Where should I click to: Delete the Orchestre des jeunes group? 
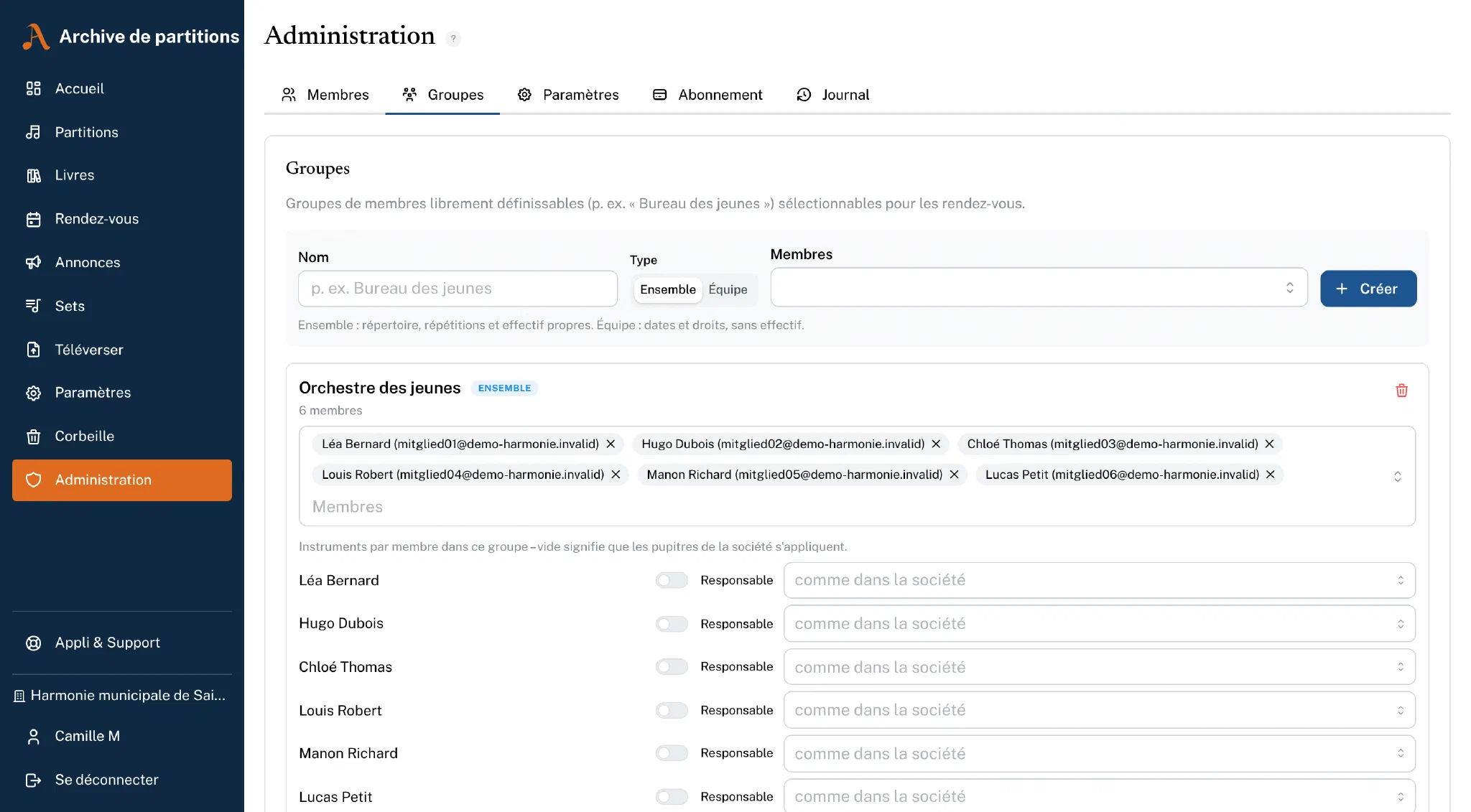[1401, 391]
